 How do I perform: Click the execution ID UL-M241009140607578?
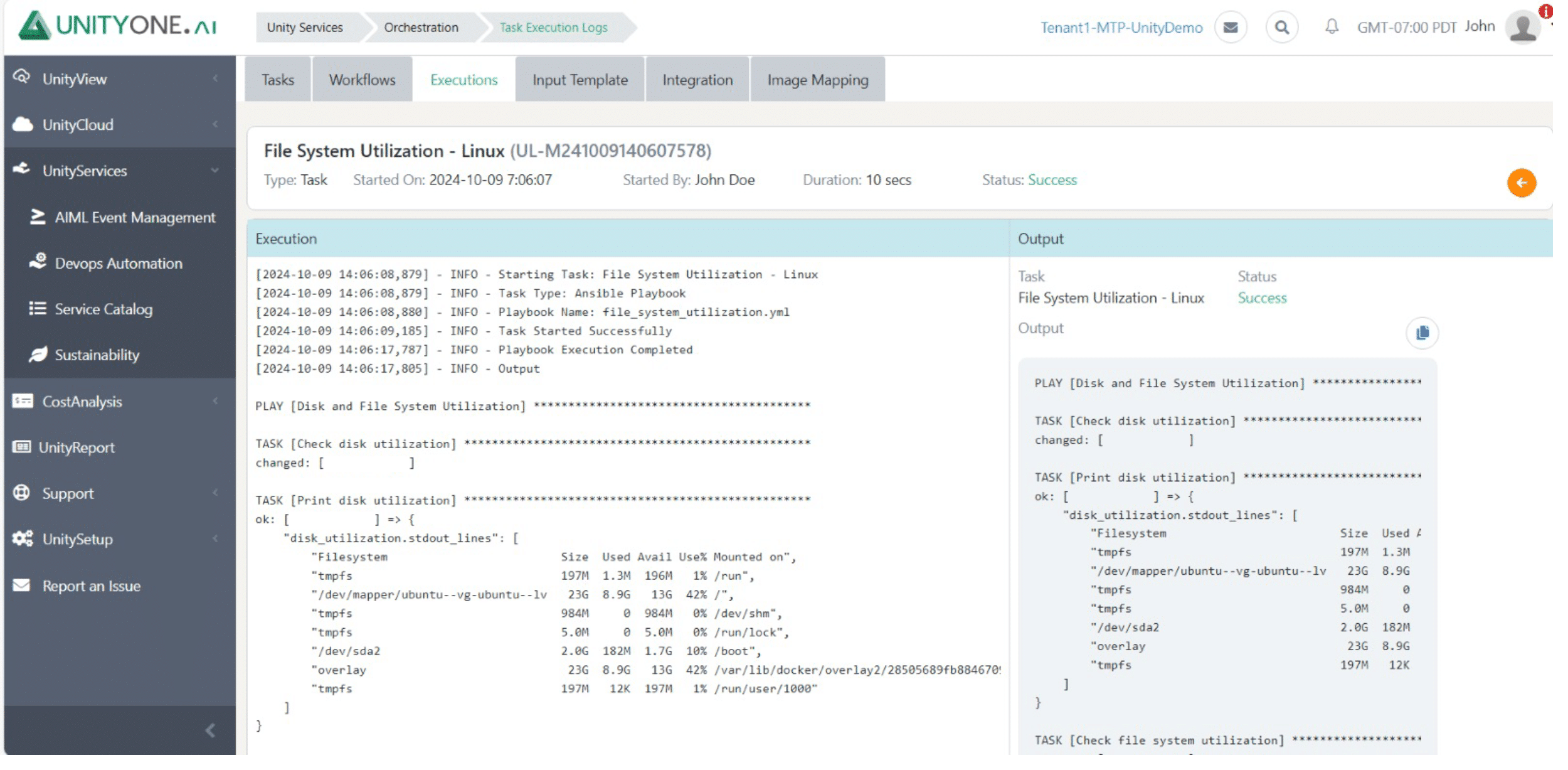click(x=611, y=151)
